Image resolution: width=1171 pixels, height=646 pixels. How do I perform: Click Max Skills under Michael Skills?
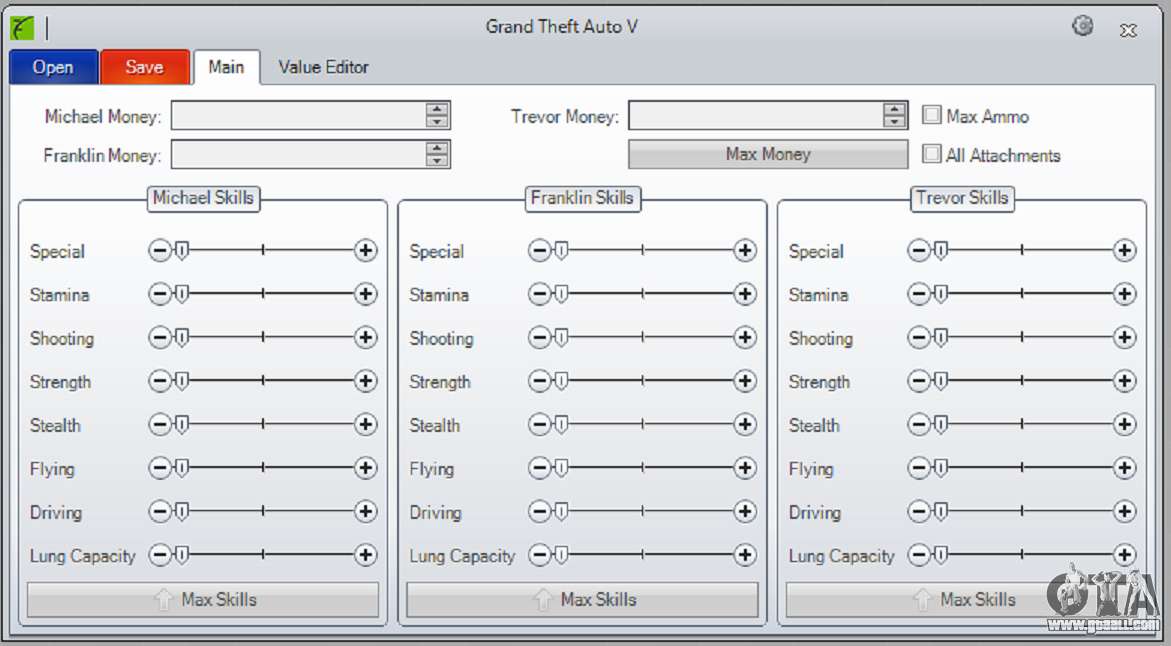203,600
